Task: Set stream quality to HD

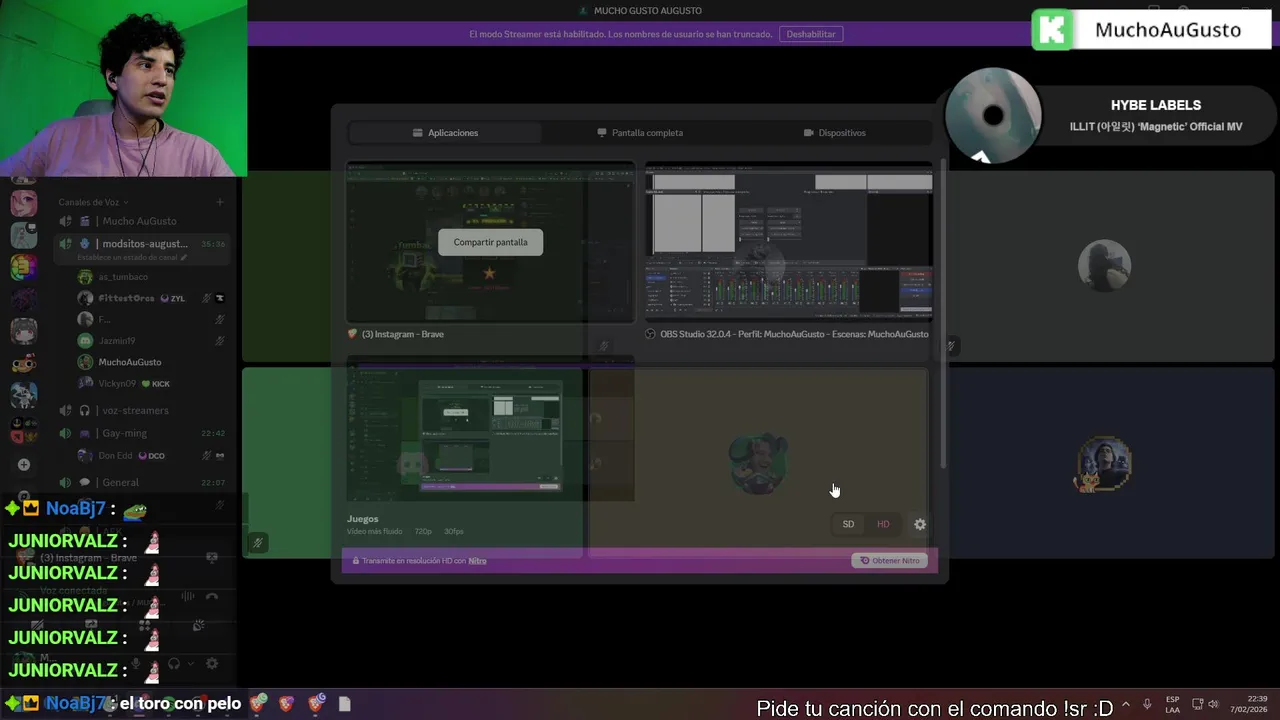Action: pos(883,524)
